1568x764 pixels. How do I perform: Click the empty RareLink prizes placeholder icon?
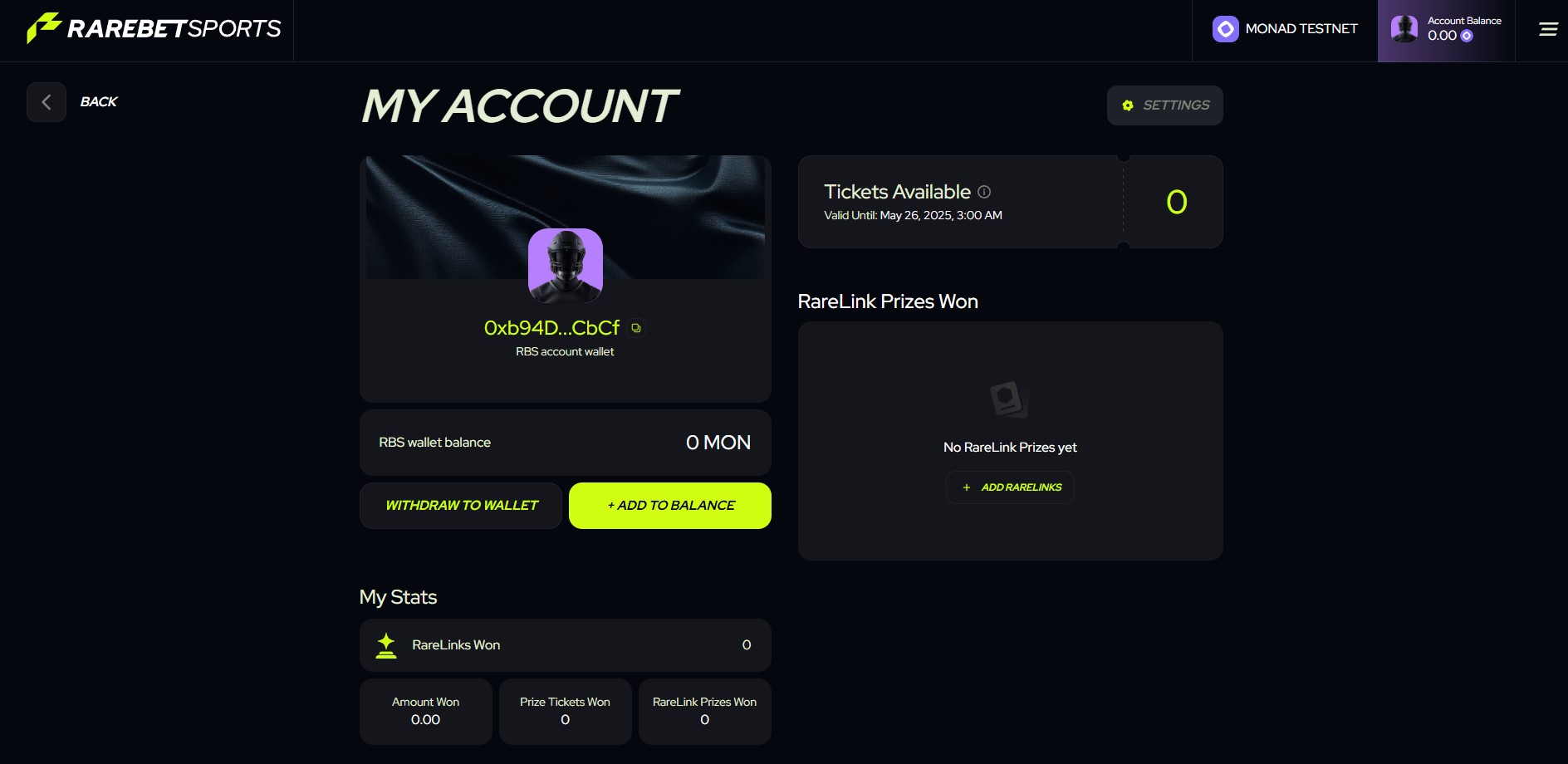pos(1009,400)
